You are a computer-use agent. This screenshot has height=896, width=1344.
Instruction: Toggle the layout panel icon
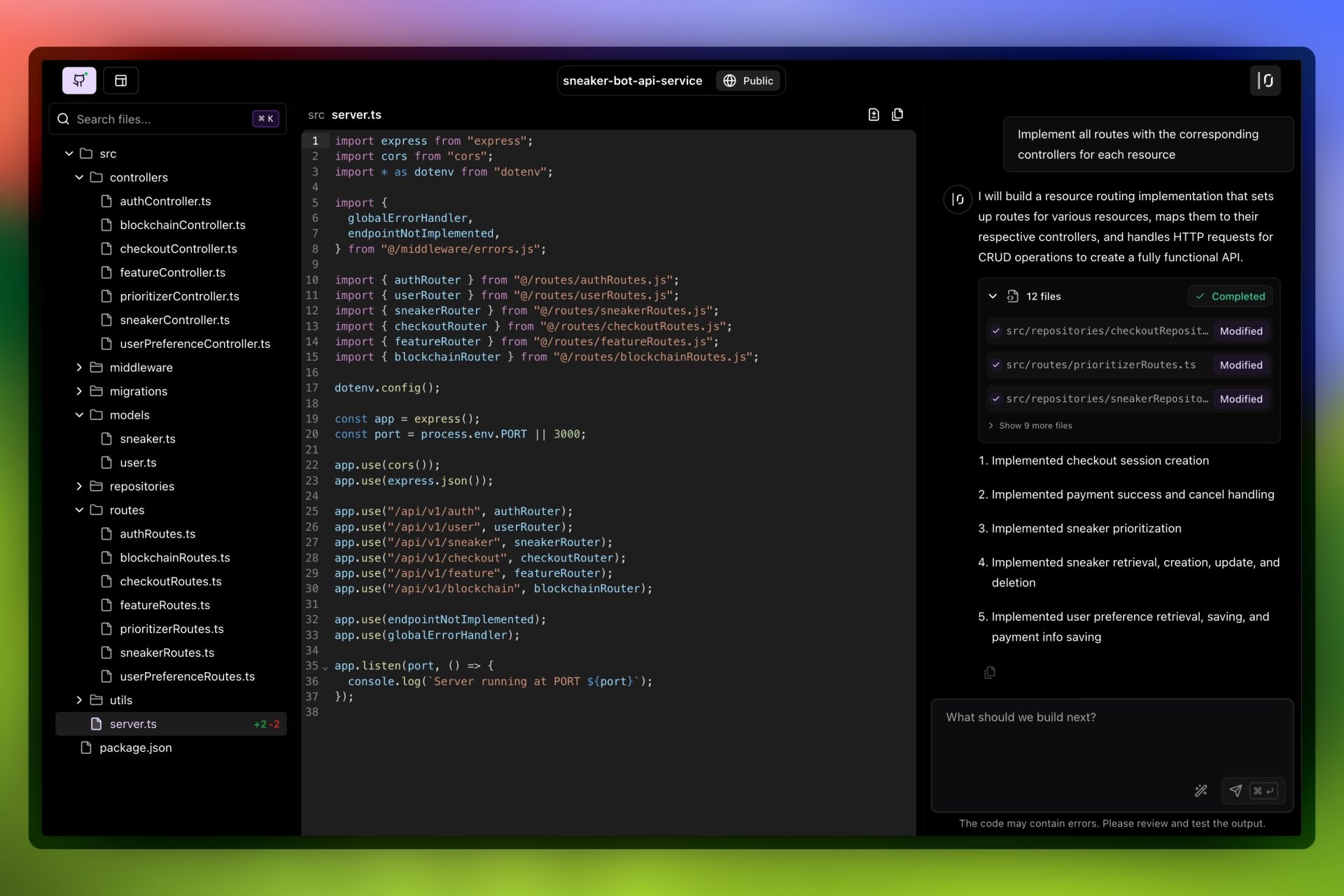tap(121, 80)
